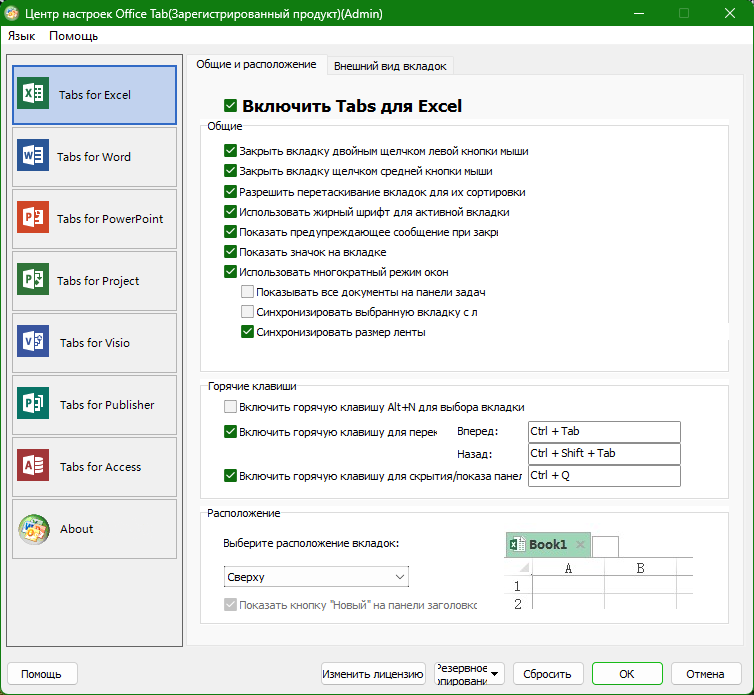This screenshot has height=695, width=754.
Task: Click the Сбросить button
Action: coord(548,674)
